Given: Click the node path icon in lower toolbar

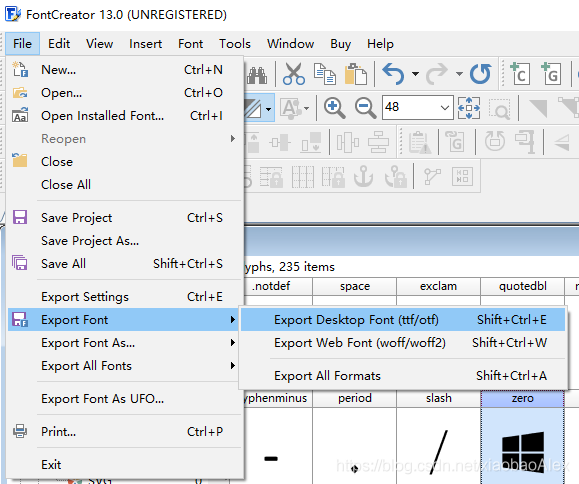Looking at the screenshot, I should tap(432, 176).
